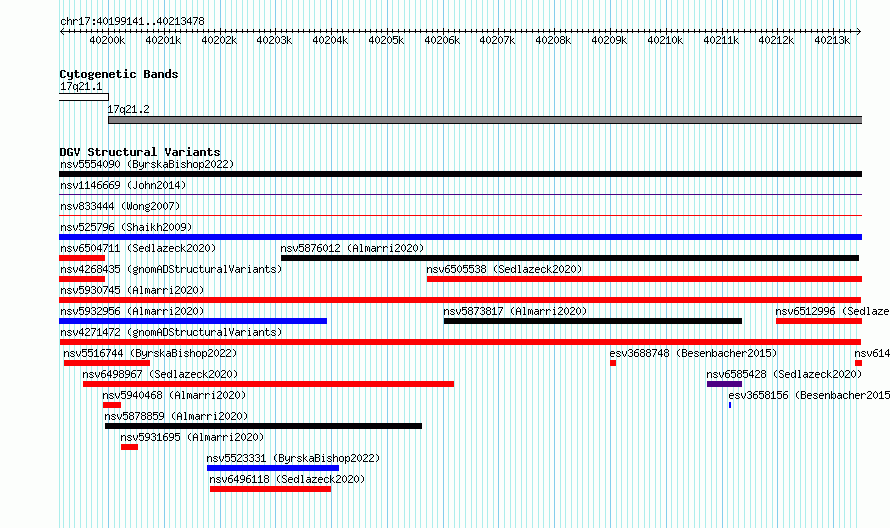The width and height of the screenshot is (890, 528).
Task: Click nsv6585428 (Sedlazeck2020) label
Action: point(784,374)
